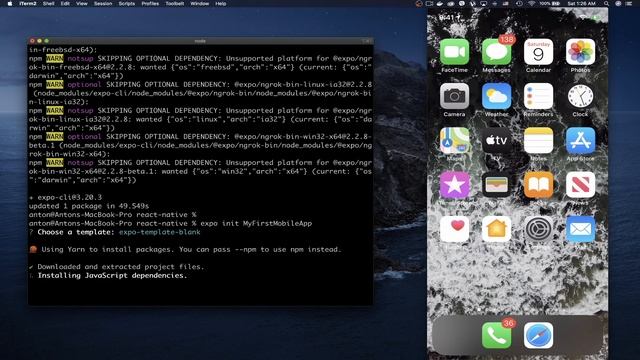Open the Maps app

[454, 141]
